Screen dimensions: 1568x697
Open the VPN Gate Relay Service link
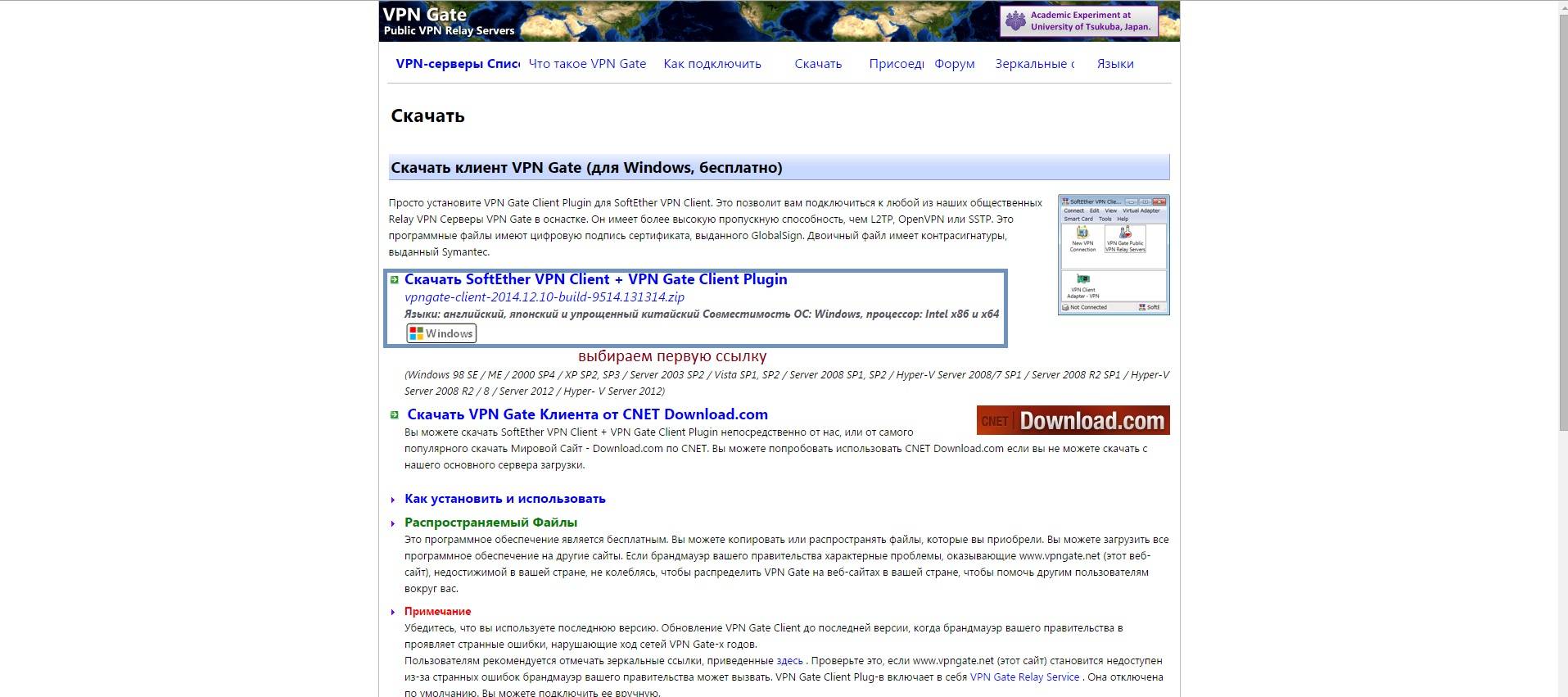1024,677
